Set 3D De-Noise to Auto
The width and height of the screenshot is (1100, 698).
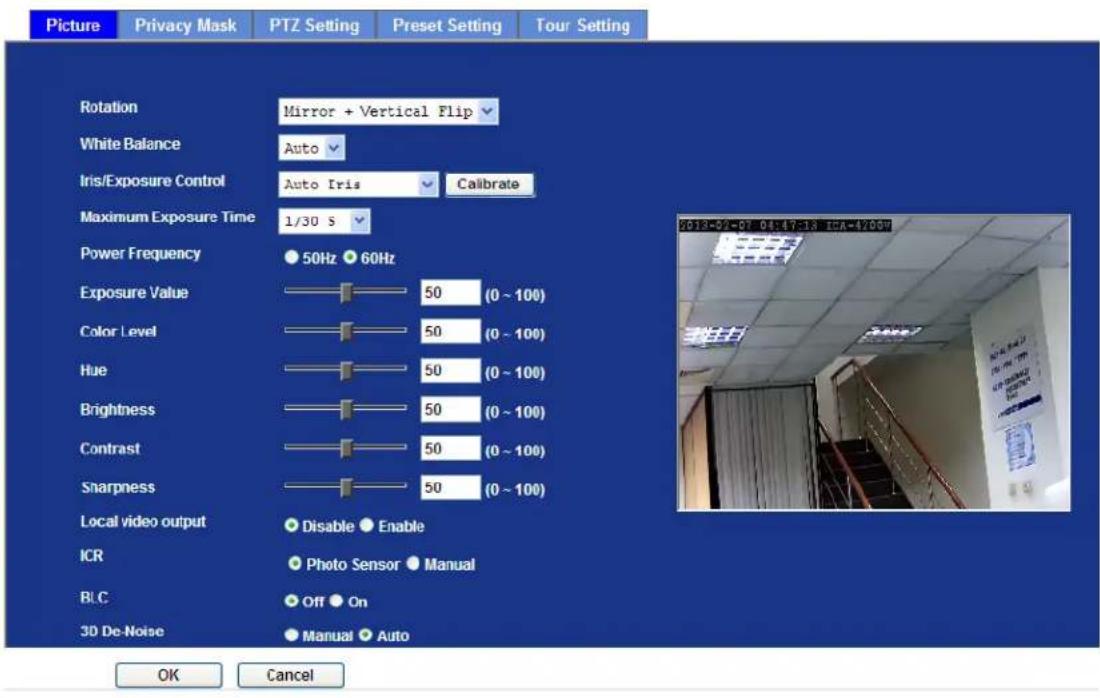click(365, 635)
